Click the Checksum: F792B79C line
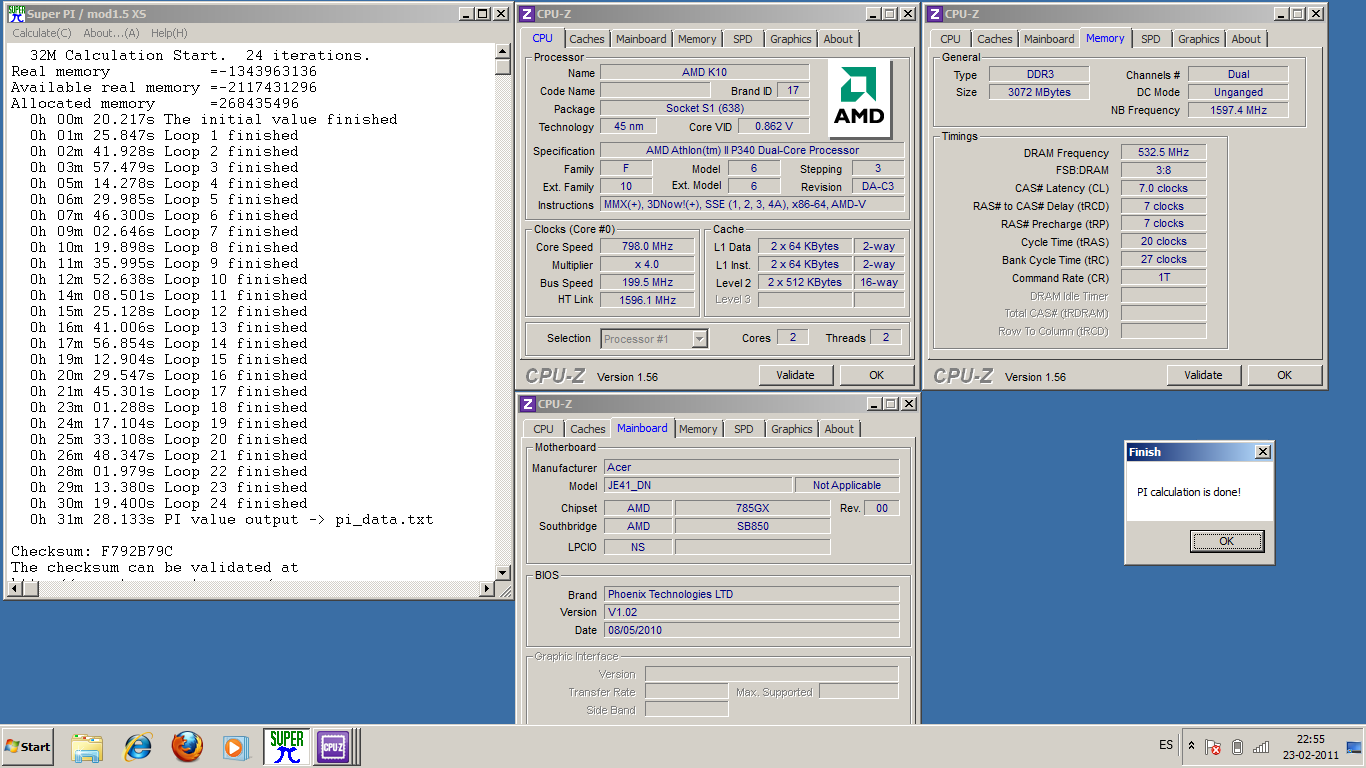 (92, 551)
